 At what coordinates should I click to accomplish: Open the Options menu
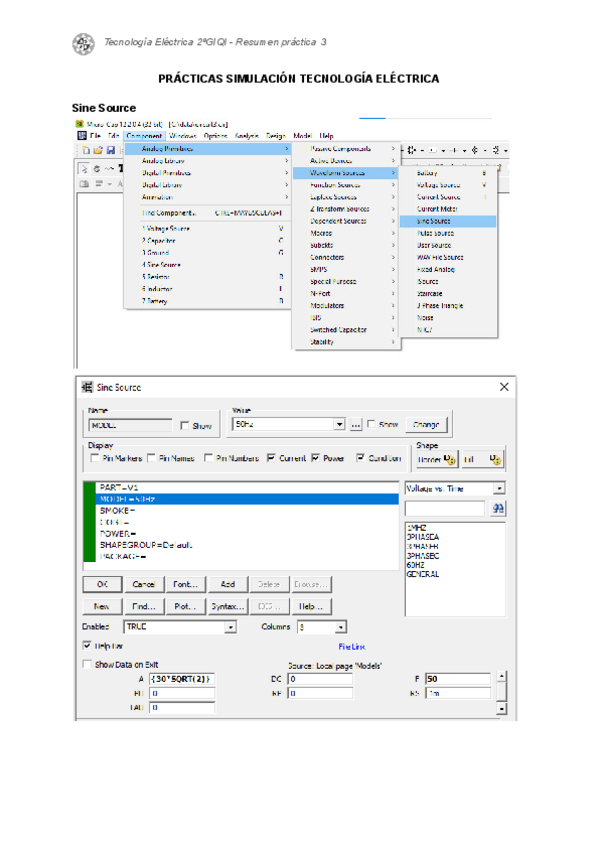(215, 136)
